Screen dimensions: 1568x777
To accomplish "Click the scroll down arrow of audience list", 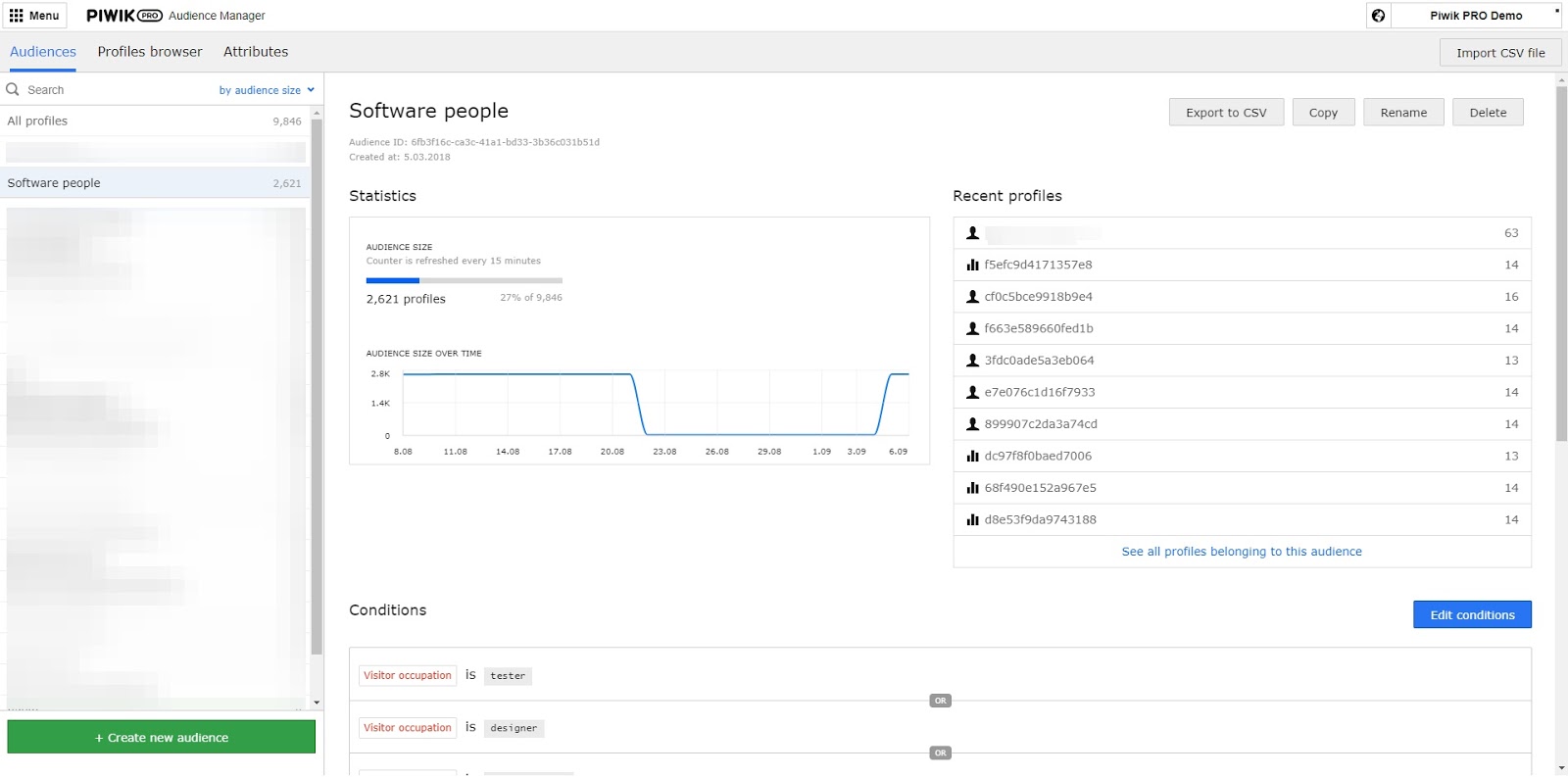I will click(x=317, y=703).
